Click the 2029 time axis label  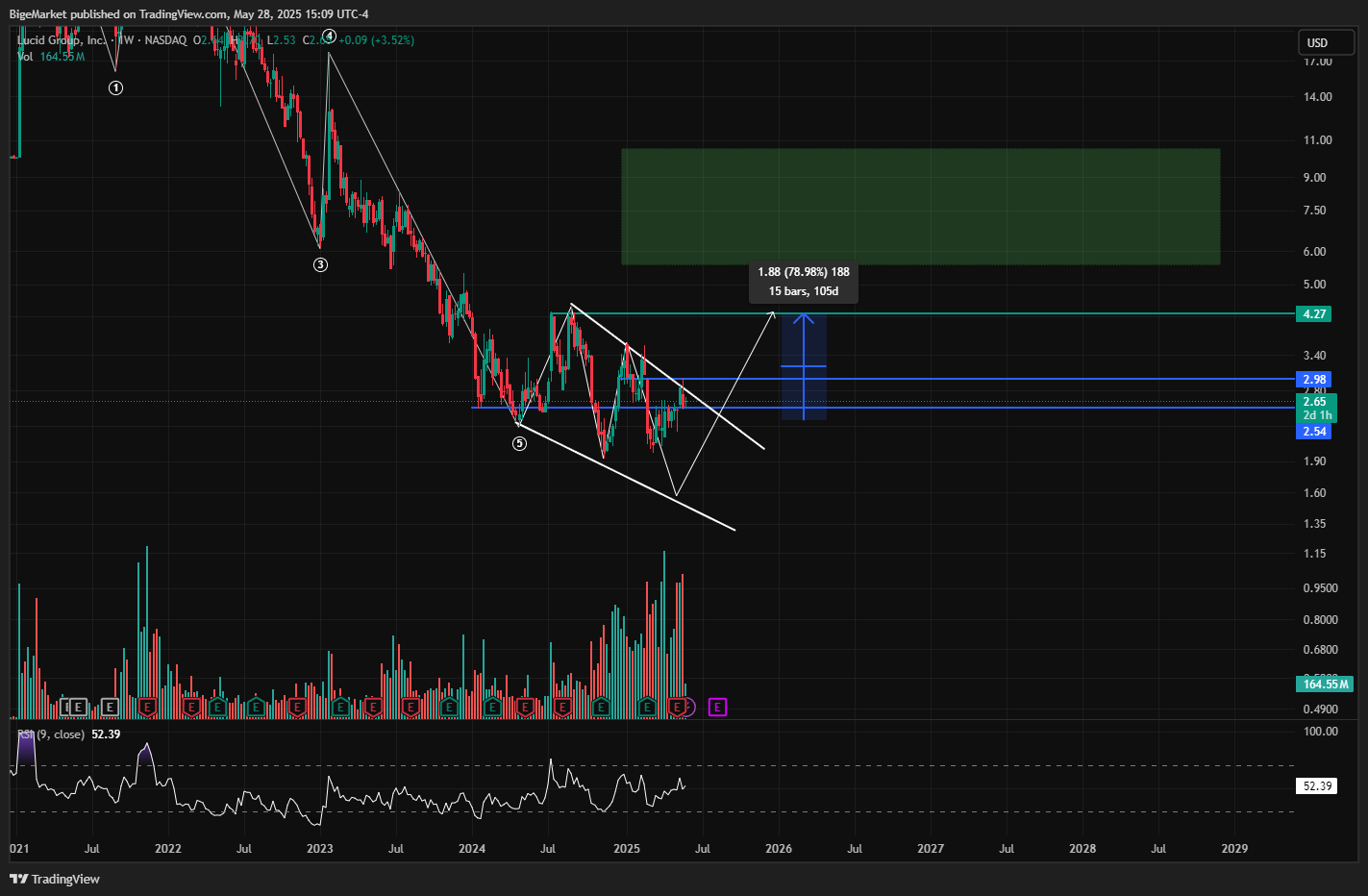pos(1234,849)
